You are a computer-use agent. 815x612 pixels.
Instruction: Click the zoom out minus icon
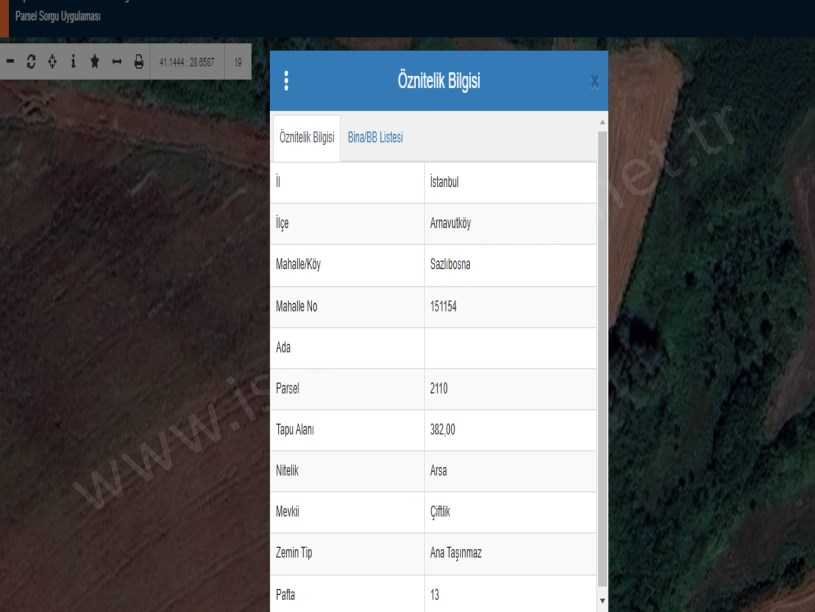(10, 61)
